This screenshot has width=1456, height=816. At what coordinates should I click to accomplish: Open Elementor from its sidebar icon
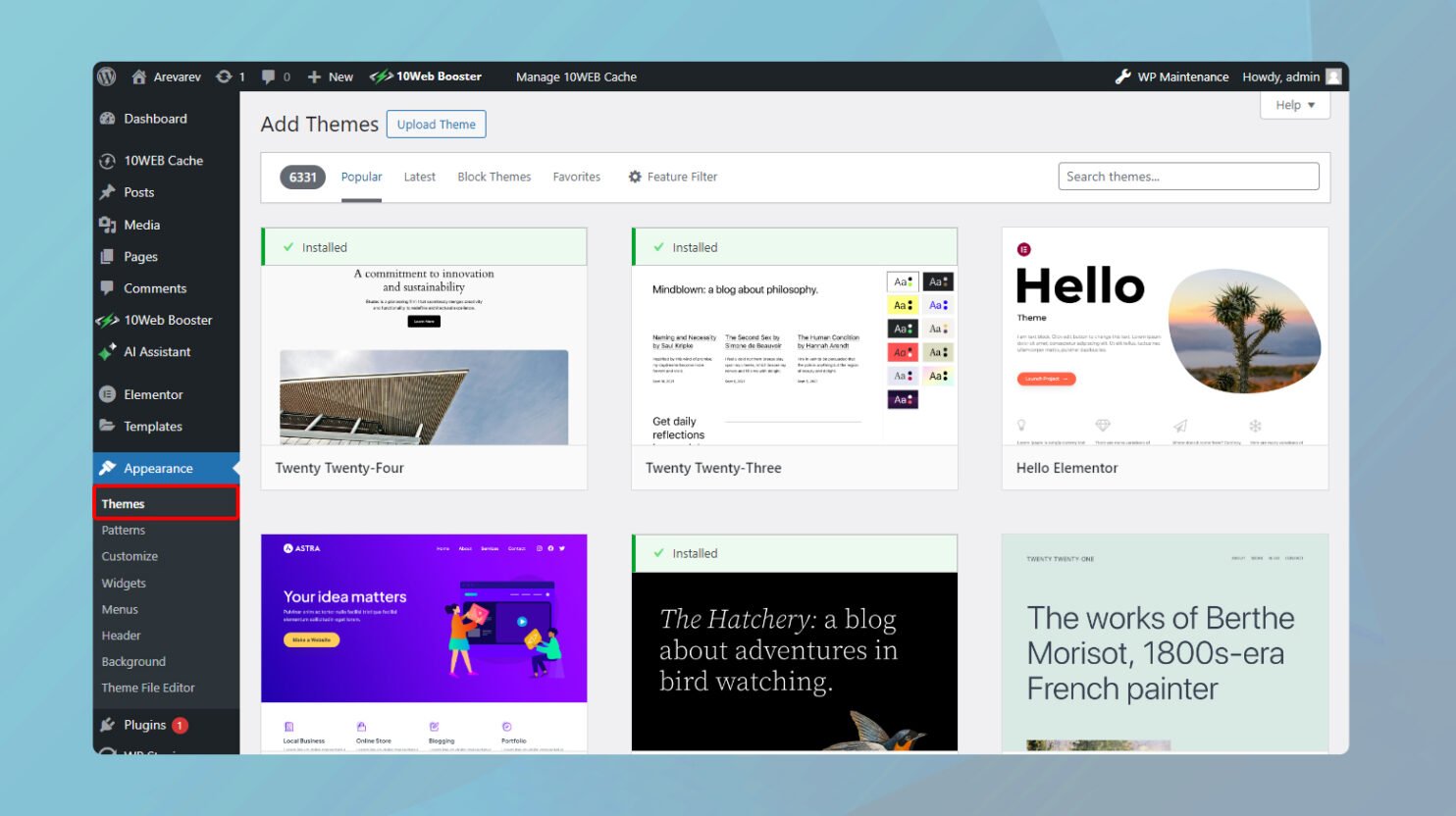click(108, 393)
